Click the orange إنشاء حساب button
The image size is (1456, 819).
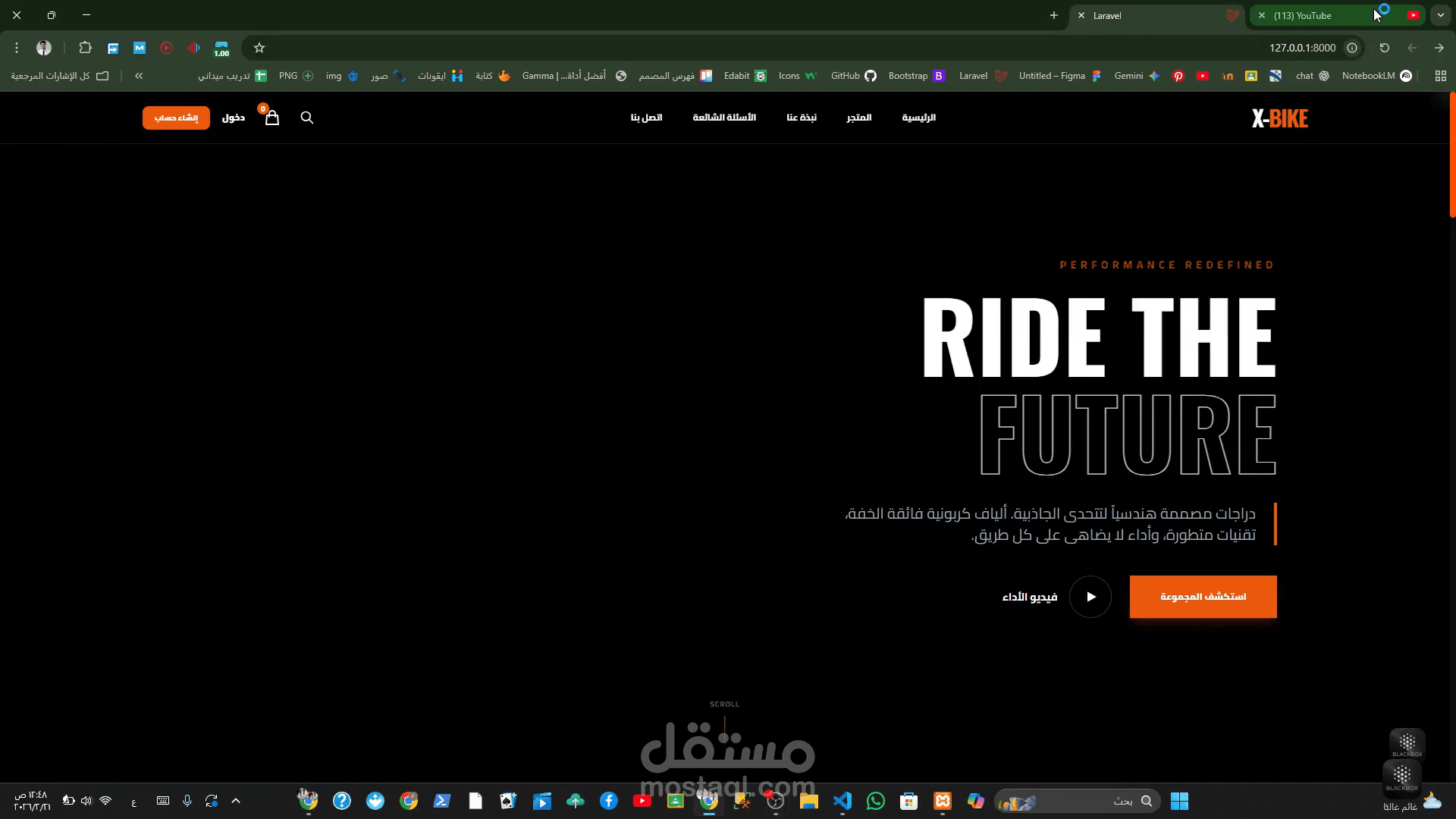pos(176,118)
